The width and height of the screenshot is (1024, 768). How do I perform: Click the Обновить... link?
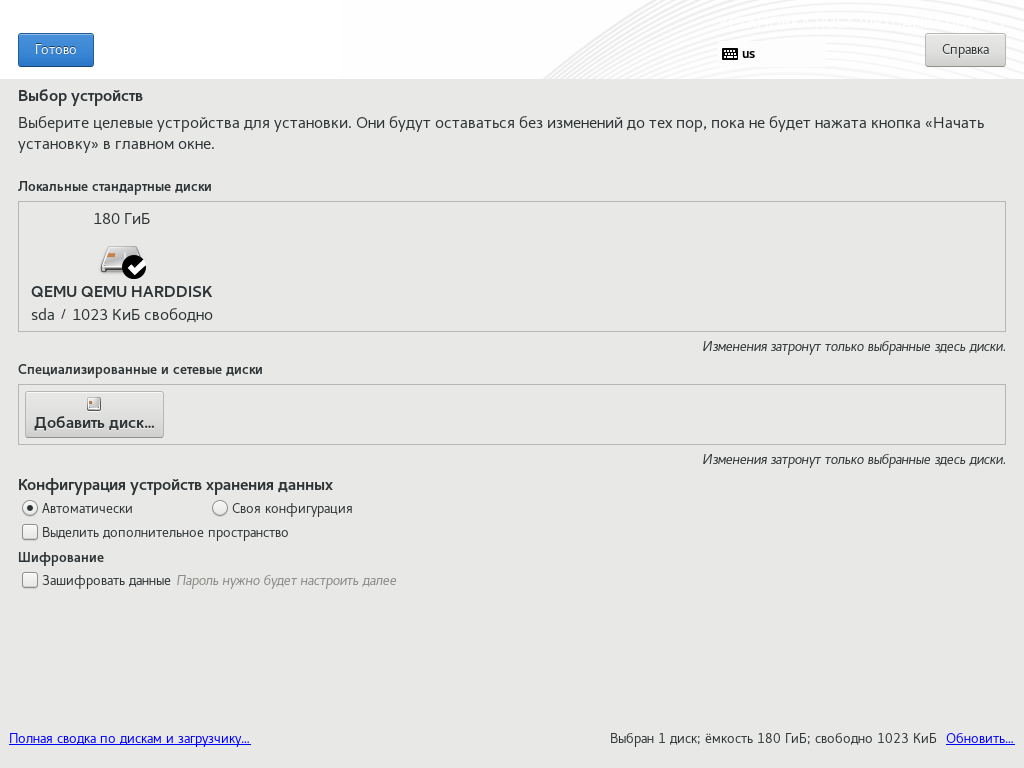(980, 739)
